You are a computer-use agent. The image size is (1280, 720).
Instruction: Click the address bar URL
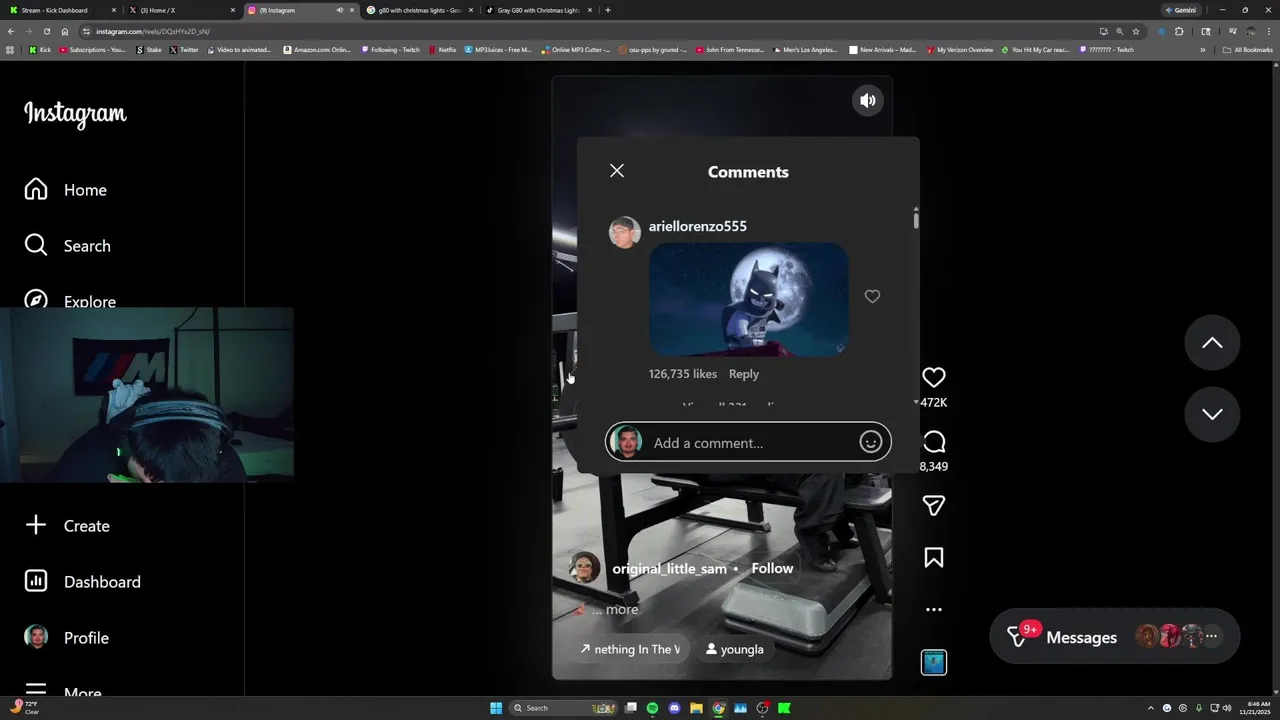(153, 31)
